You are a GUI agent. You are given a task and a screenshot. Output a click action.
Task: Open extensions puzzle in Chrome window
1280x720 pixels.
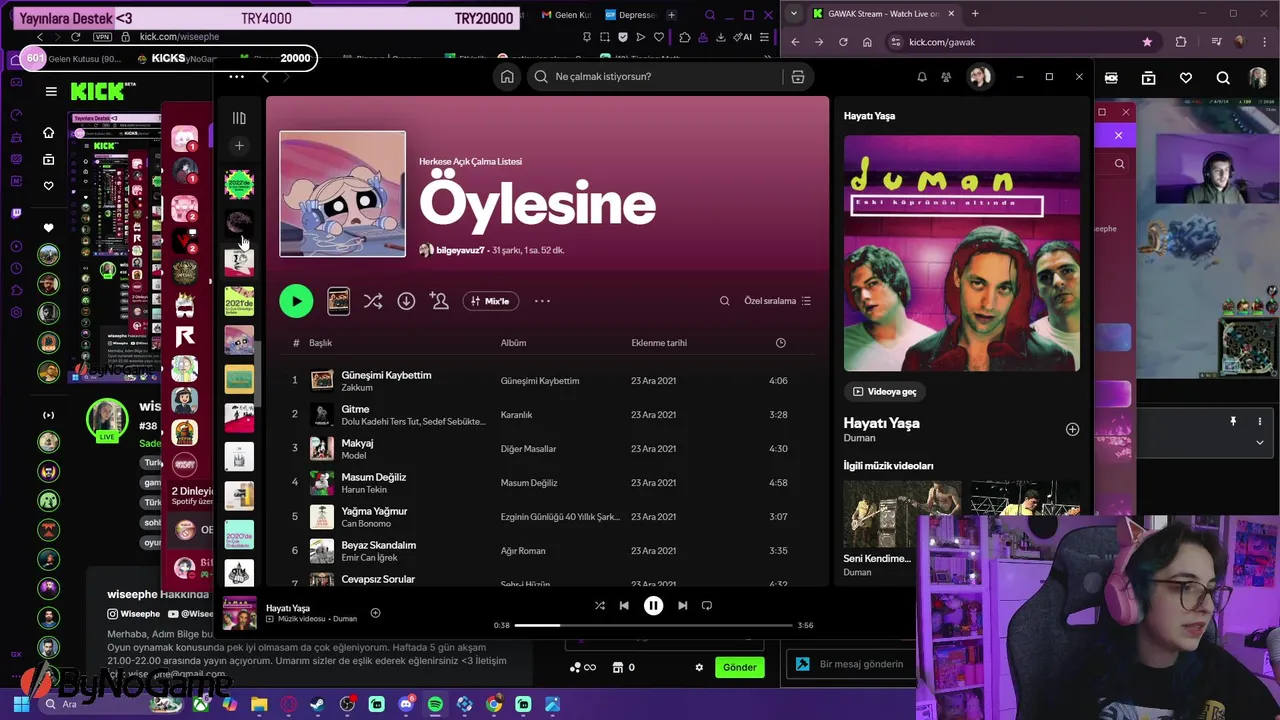coord(1181,42)
